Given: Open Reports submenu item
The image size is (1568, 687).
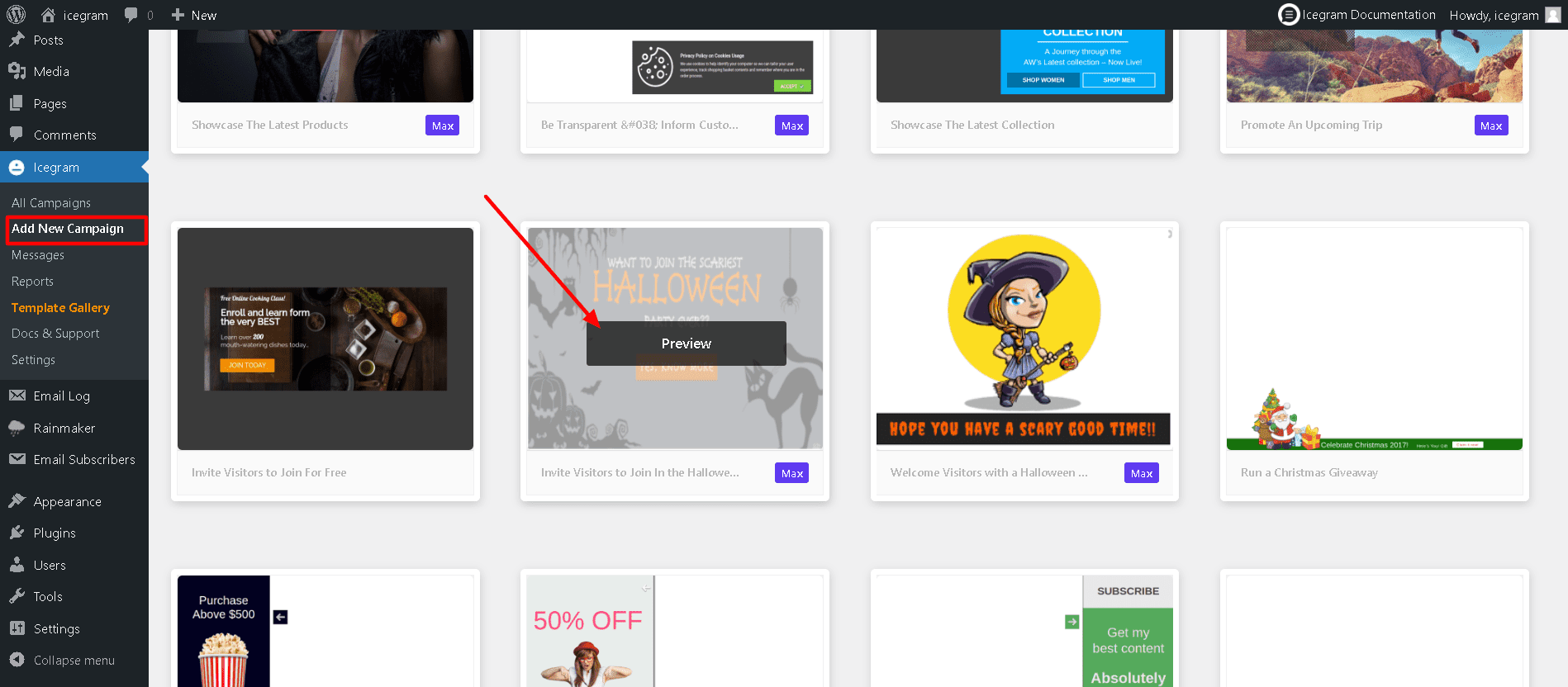Looking at the screenshot, I should click(x=32, y=282).
